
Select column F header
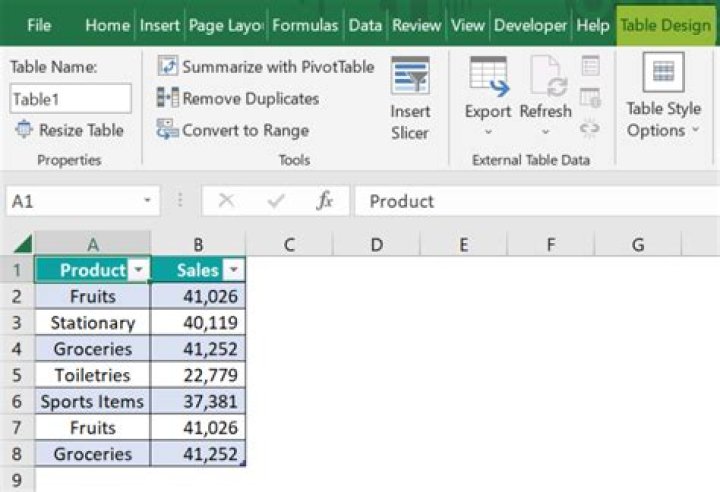551,244
